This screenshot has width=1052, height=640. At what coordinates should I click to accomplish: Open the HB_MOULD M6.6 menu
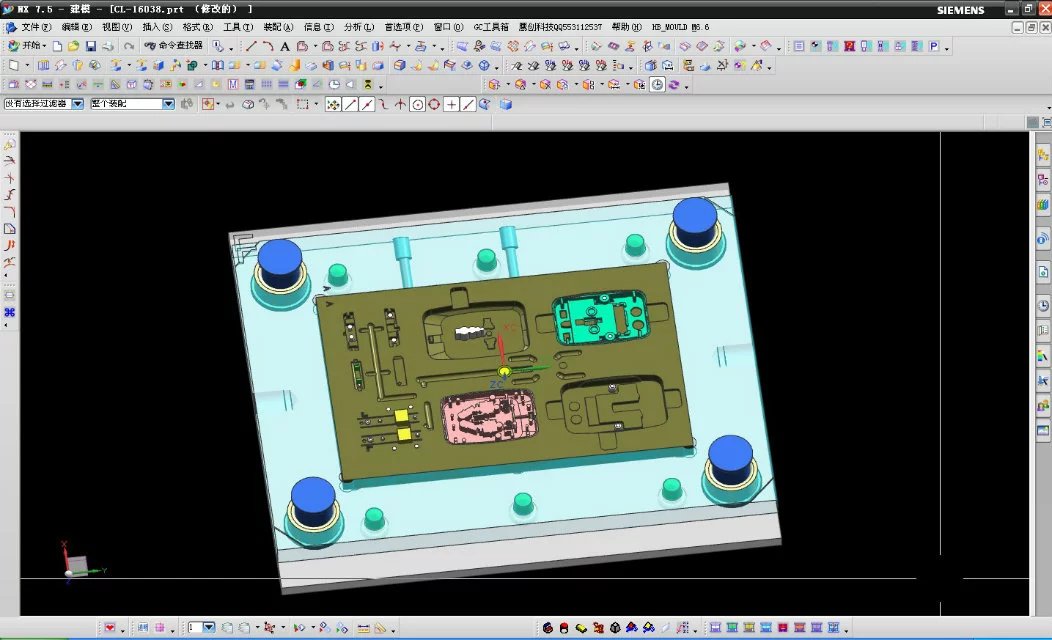(x=680, y=27)
